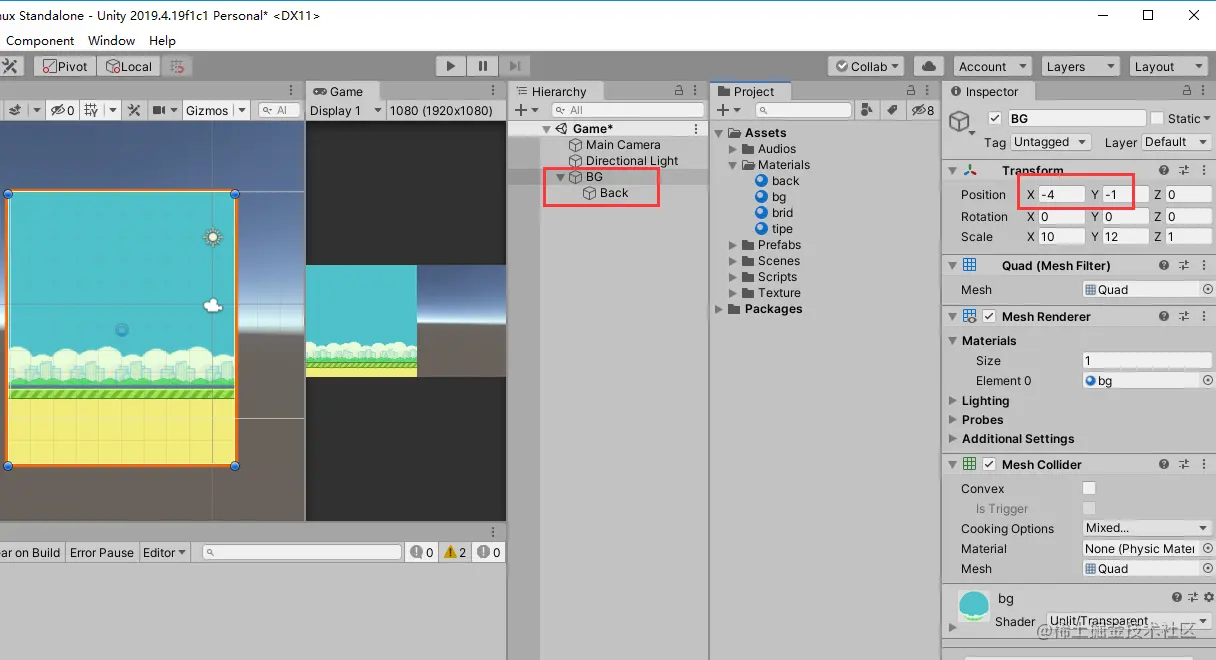Expand the Audios folder
This screenshot has width=1216, height=660.
coord(733,149)
